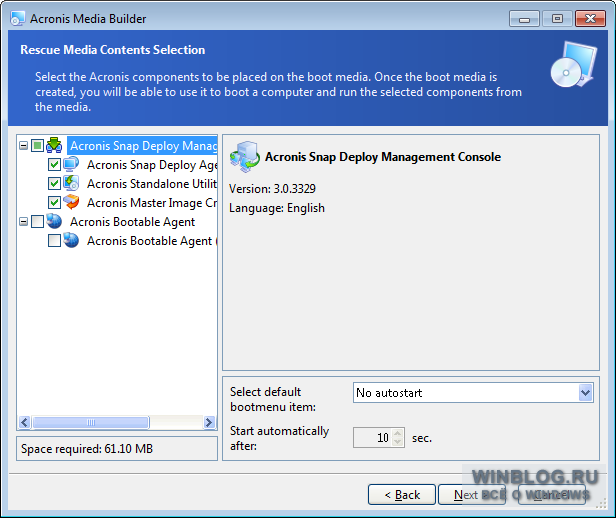Viewport: 616px width, 518px height.
Task: Click the tree horizontal scrollbar right arrow
Action: coord(209,422)
